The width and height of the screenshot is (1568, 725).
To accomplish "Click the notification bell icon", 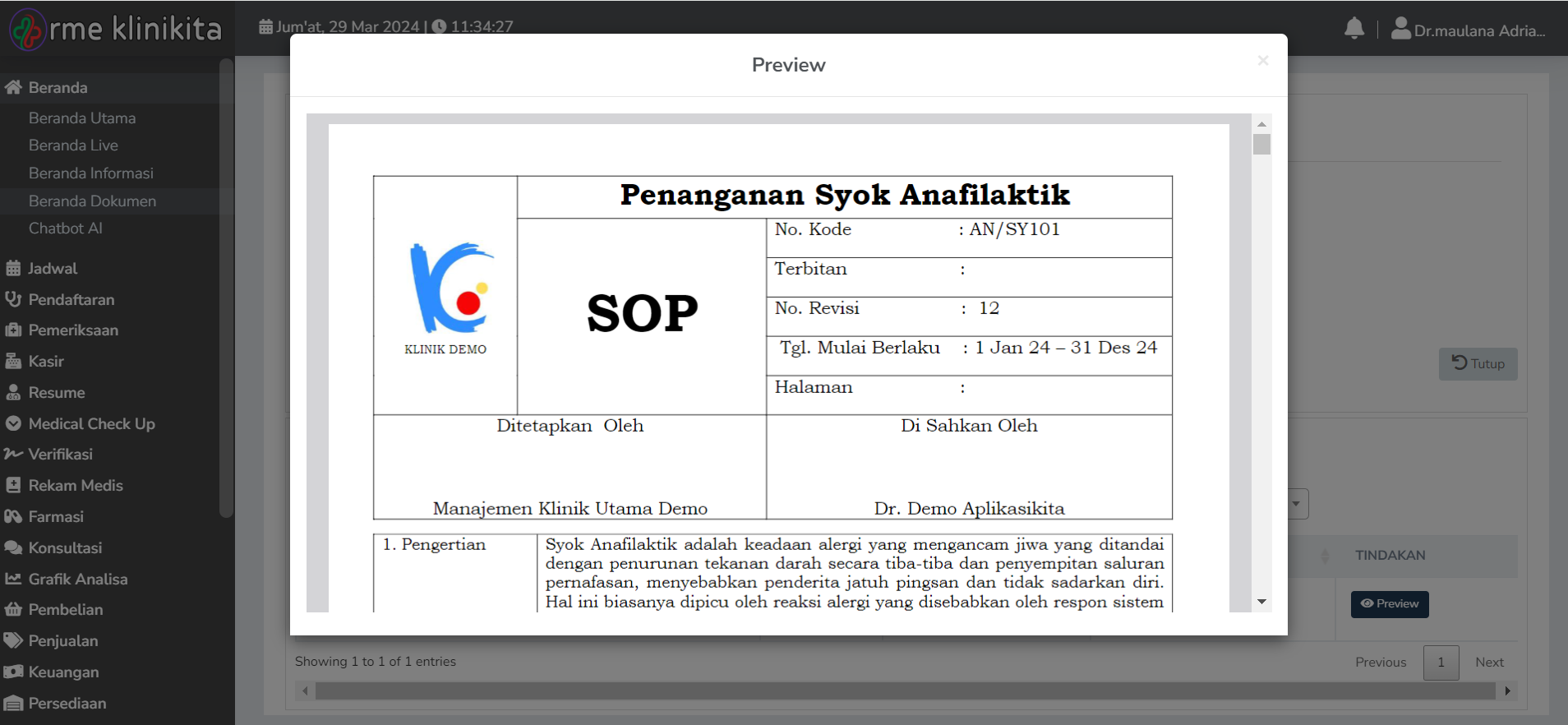I will (1354, 29).
